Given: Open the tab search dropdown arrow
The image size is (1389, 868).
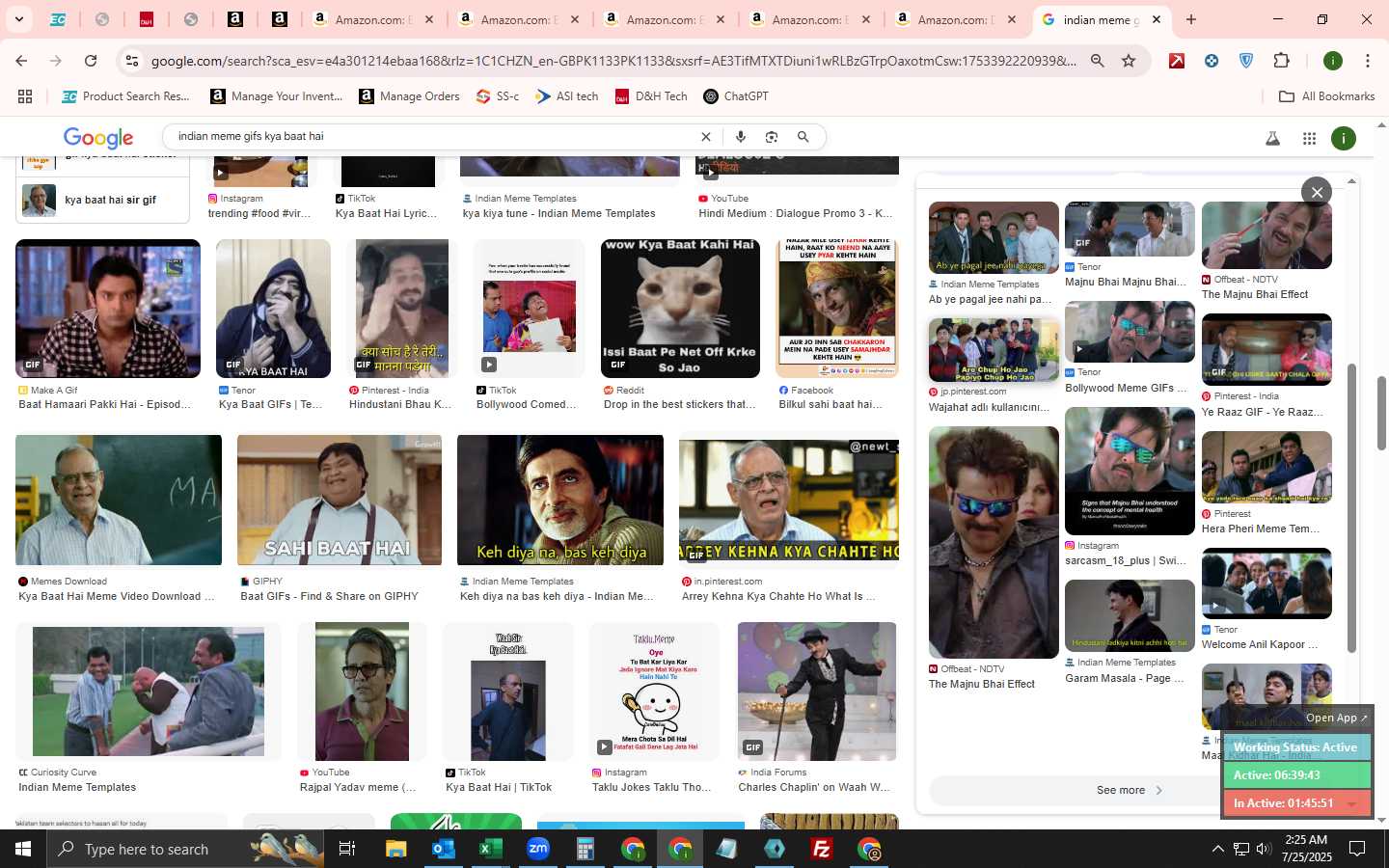Looking at the screenshot, I should pos(18,19).
